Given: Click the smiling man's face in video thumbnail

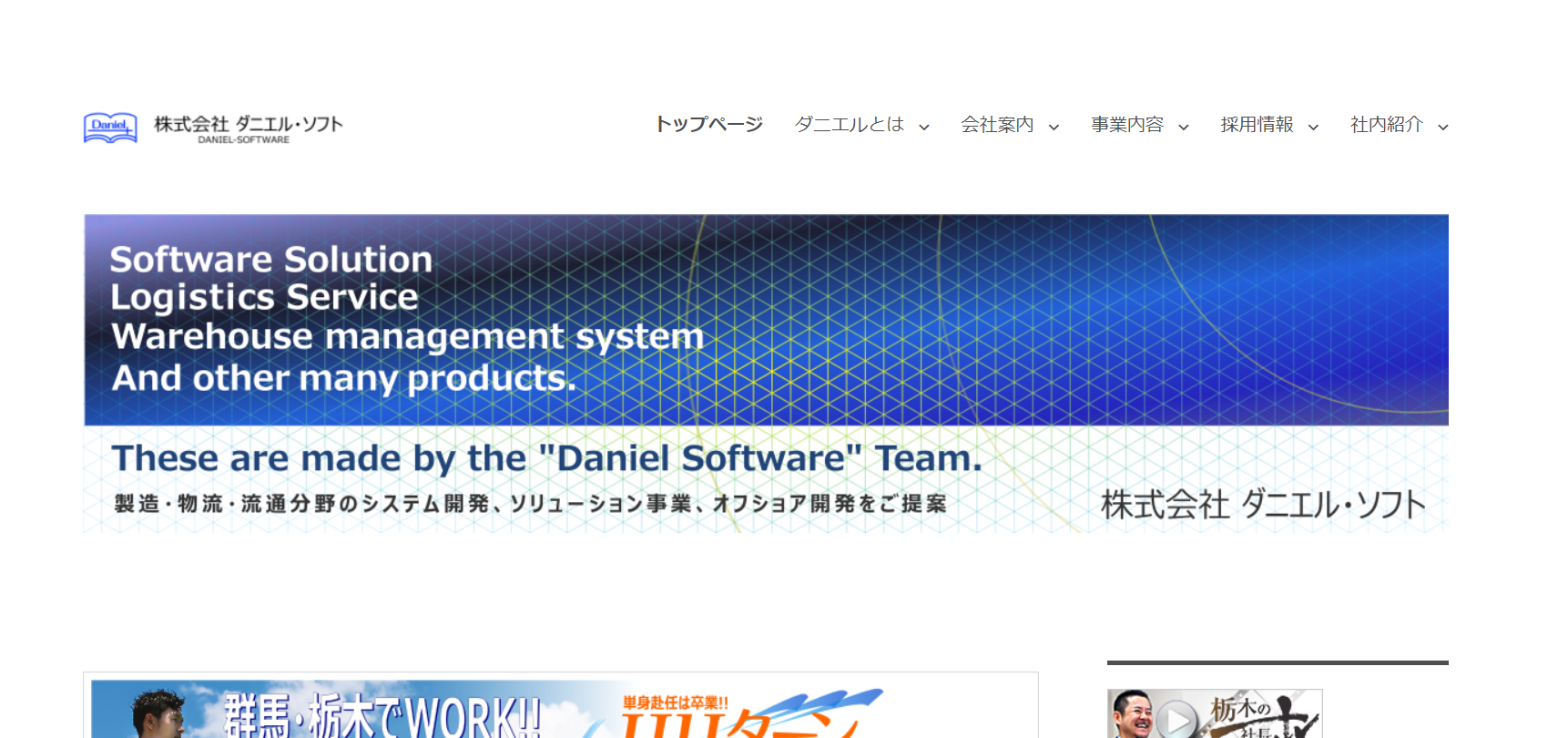Looking at the screenshot, I should pos(1131,713).
